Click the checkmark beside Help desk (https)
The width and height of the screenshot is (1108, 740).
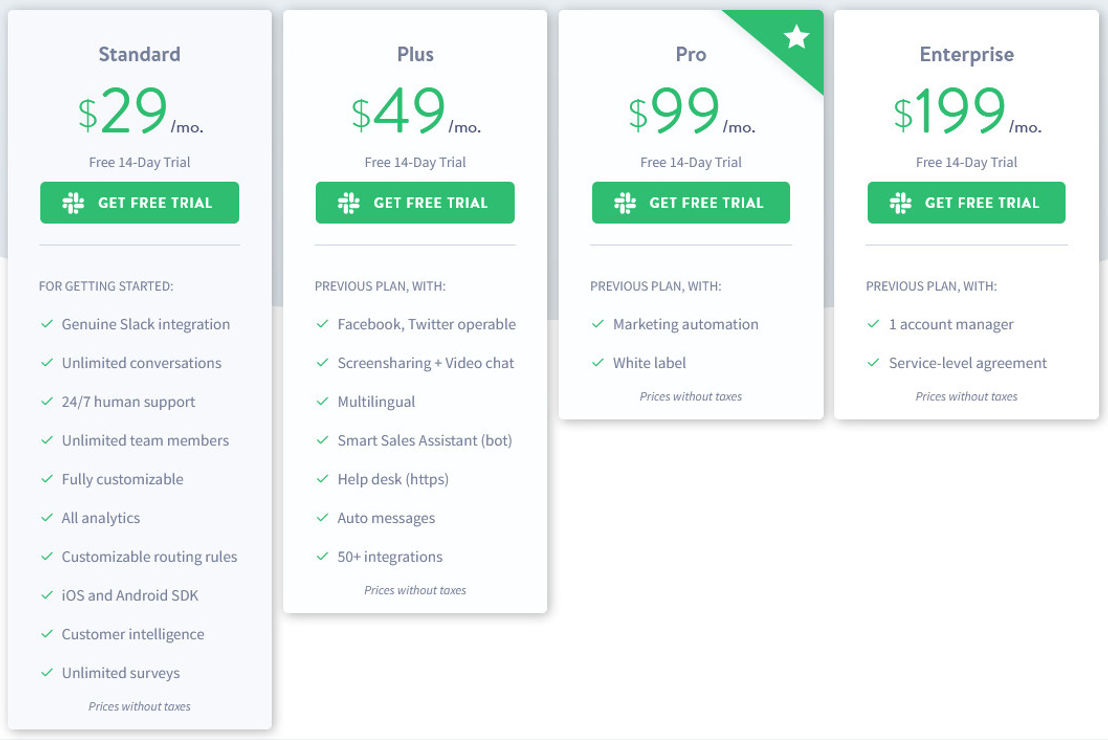[x=322, y=479]
